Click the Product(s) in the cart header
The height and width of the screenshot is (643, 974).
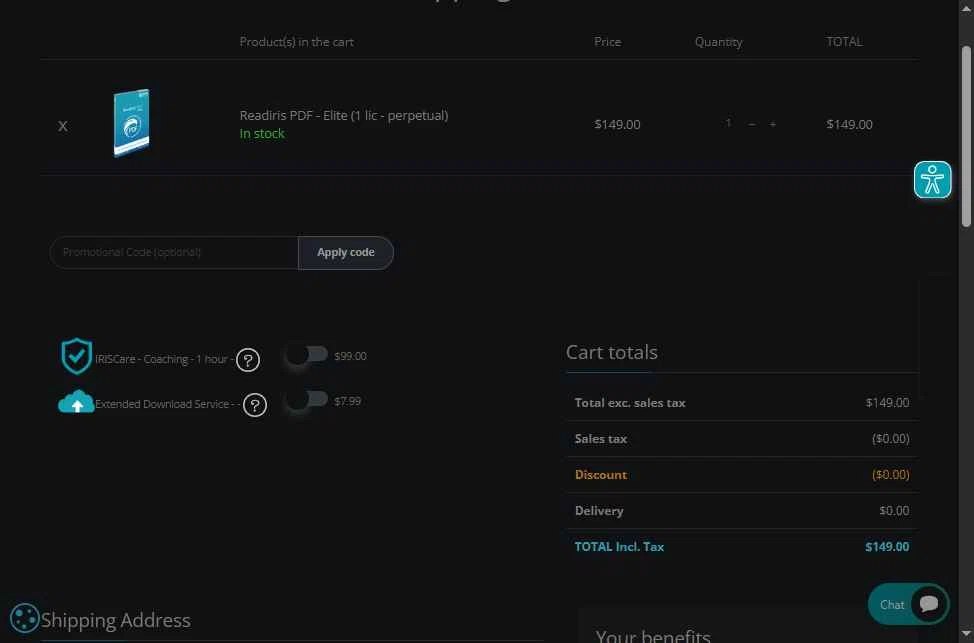coord(296,42)
